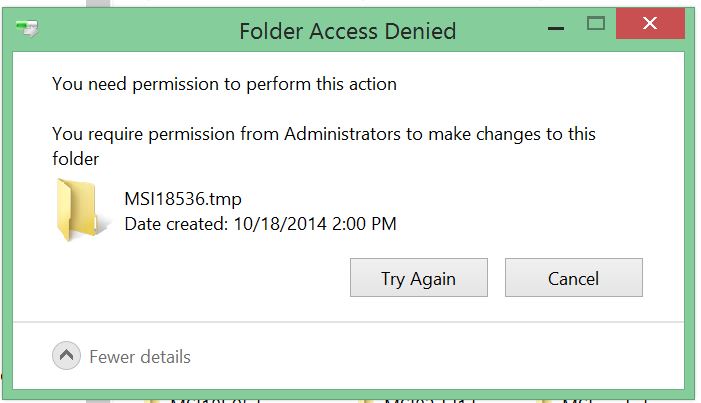Click the MSI18536.tmp file name text

[x=183, y=199]
